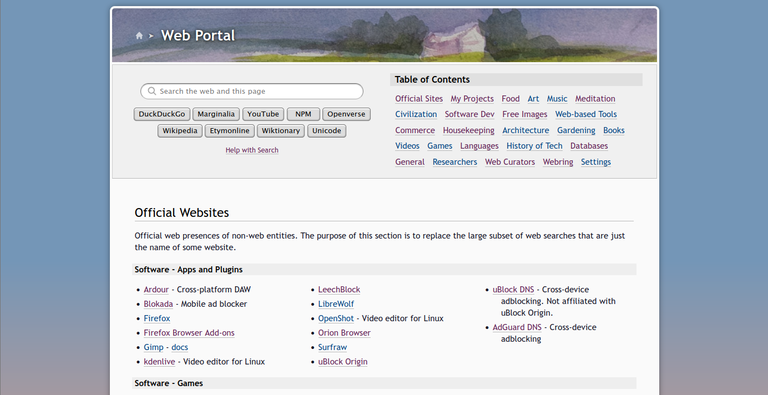Search with Marginalia button
Viewport: 768px width, 395px height.
pyautogui.click(x=216, y=114)
